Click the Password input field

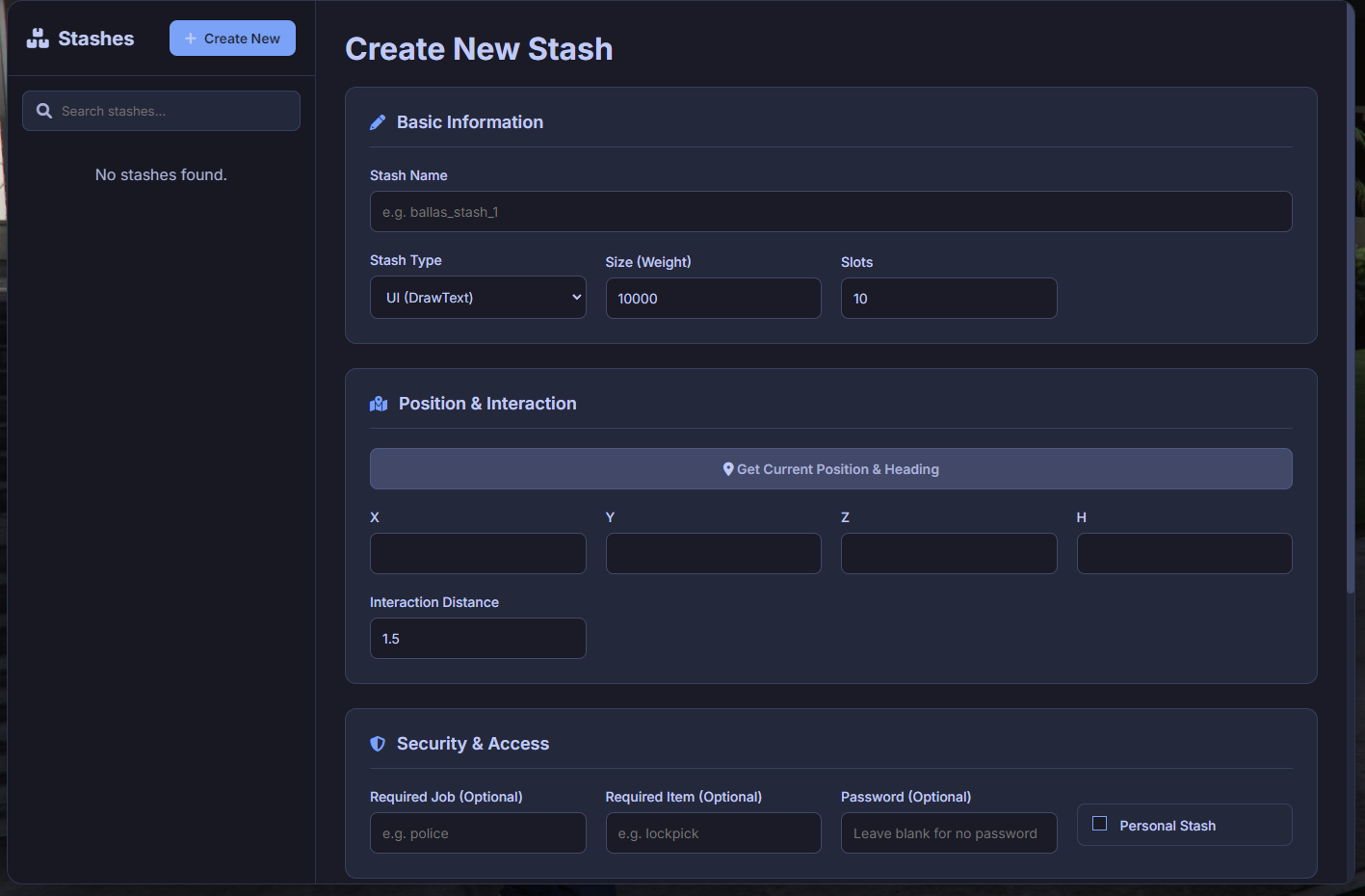coord(949,832)
